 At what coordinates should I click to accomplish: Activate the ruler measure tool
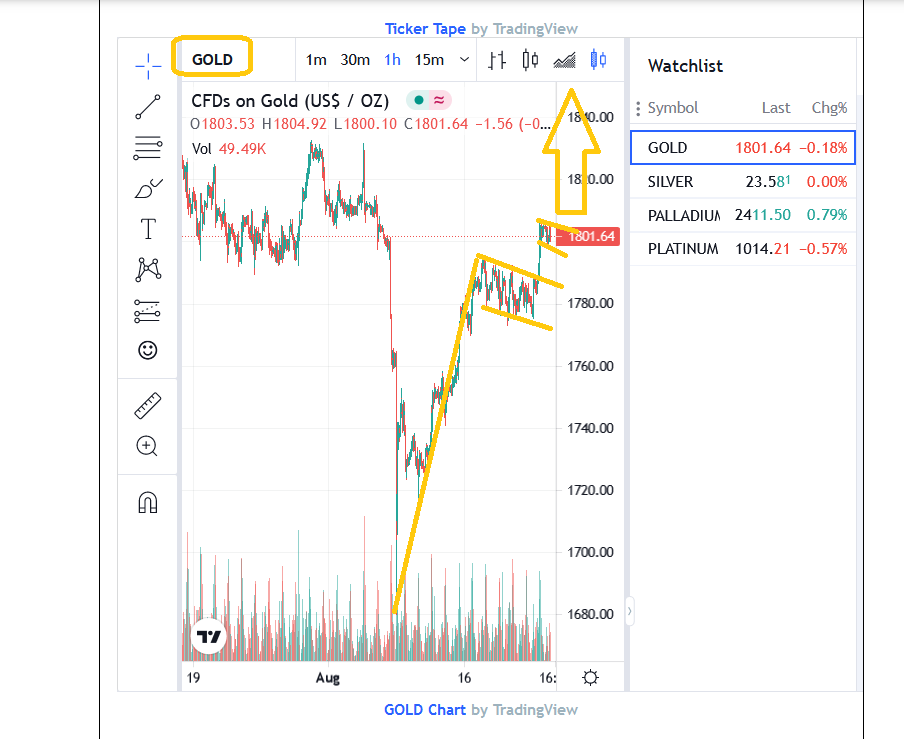tap(148, 406)
